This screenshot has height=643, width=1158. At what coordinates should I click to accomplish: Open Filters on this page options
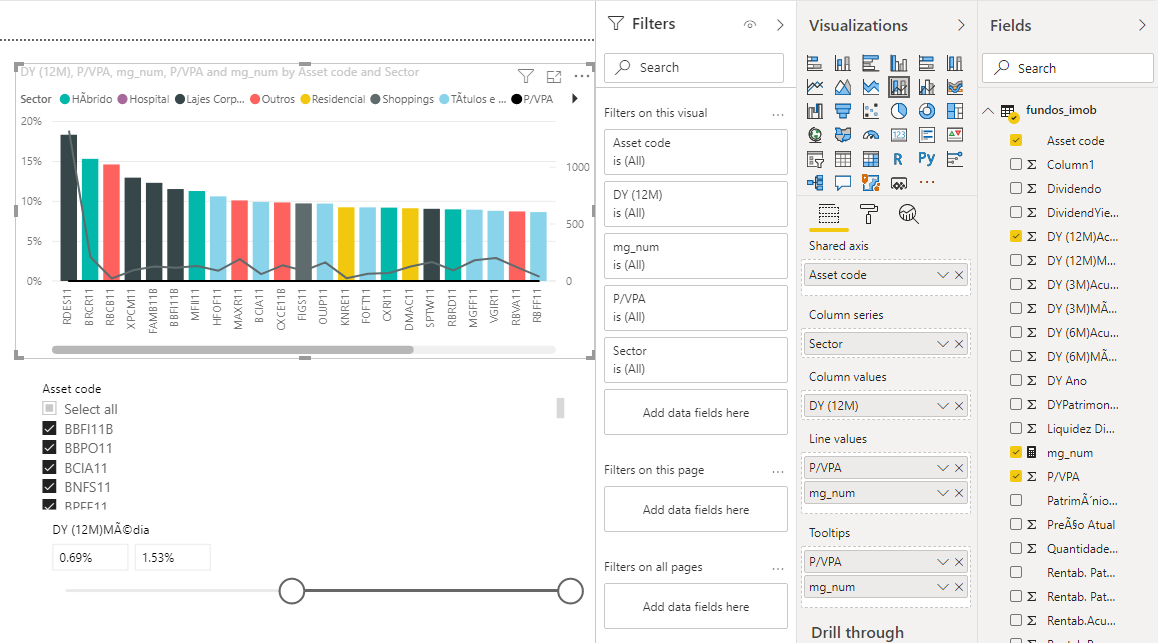[x=778, y=471]
